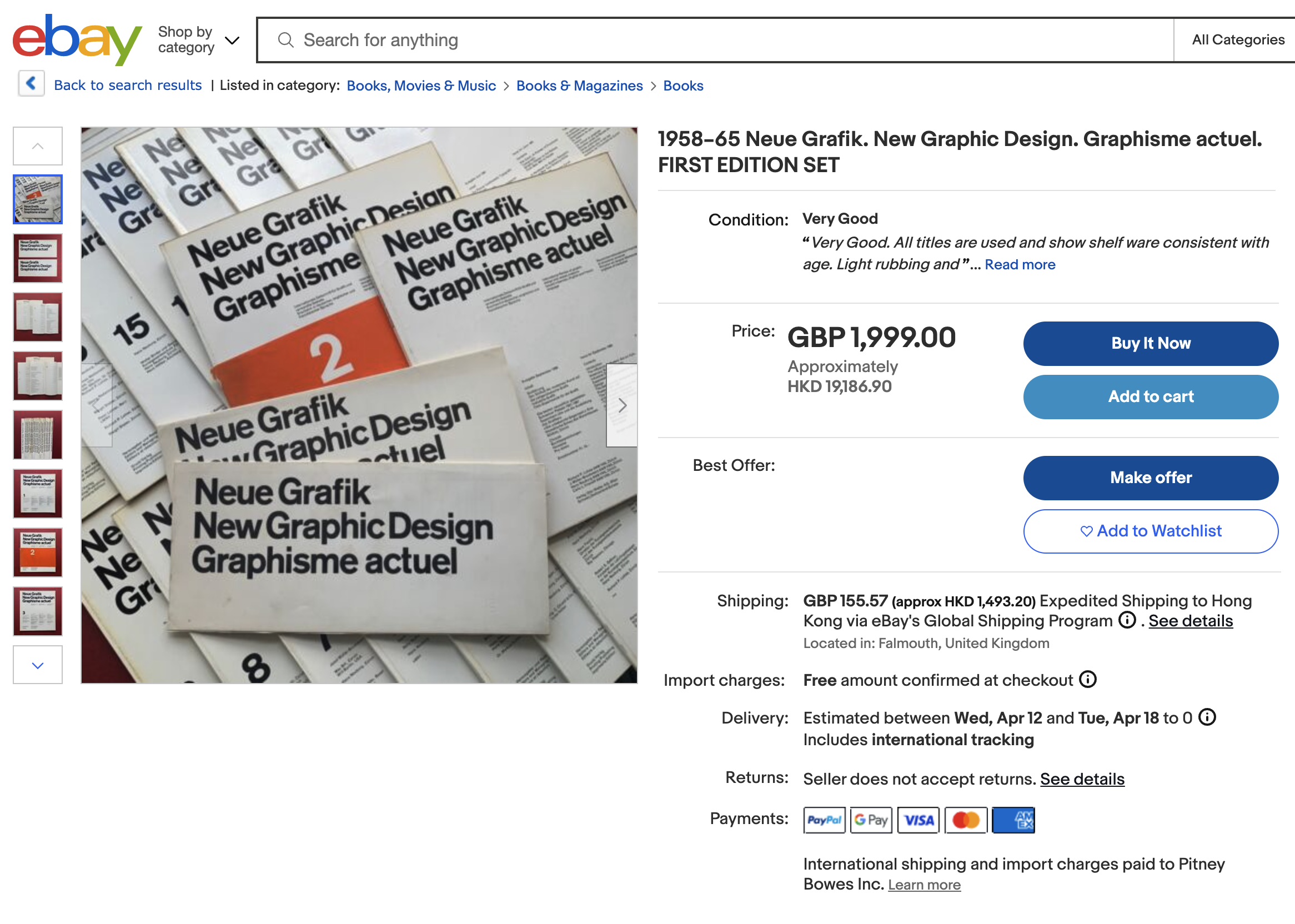Focus the Search for anything field

coord(715,40)
